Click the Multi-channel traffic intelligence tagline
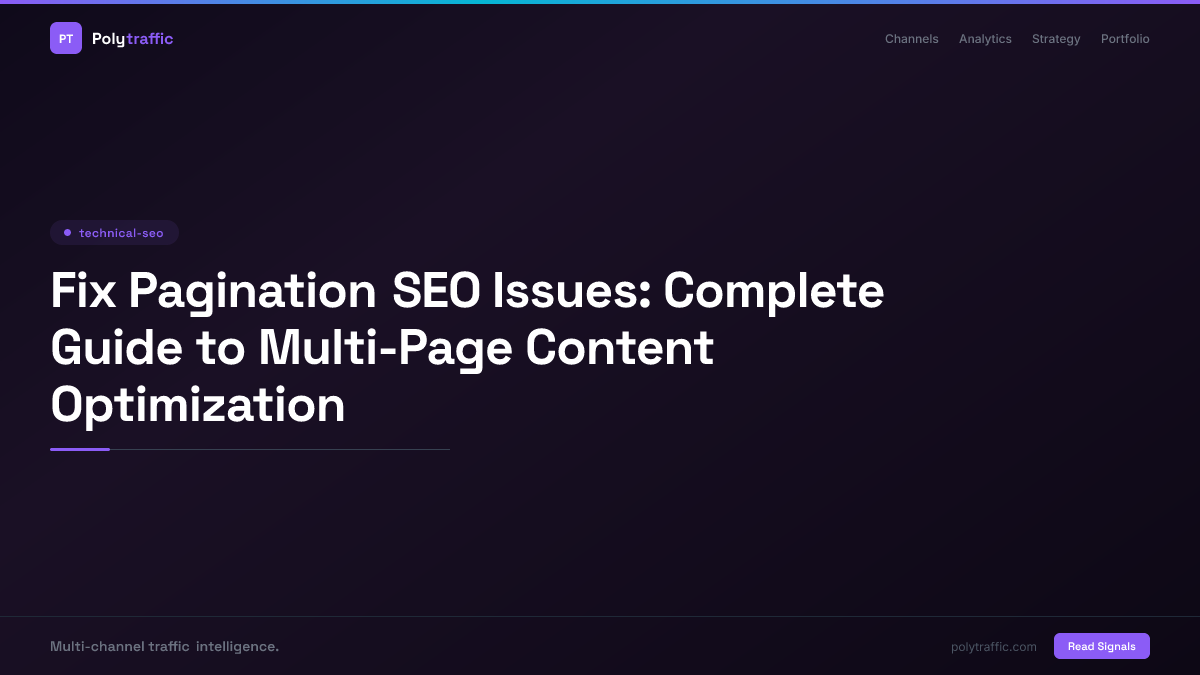The width and height of the screenshot is (1200, 675). (x=164, y=646)
